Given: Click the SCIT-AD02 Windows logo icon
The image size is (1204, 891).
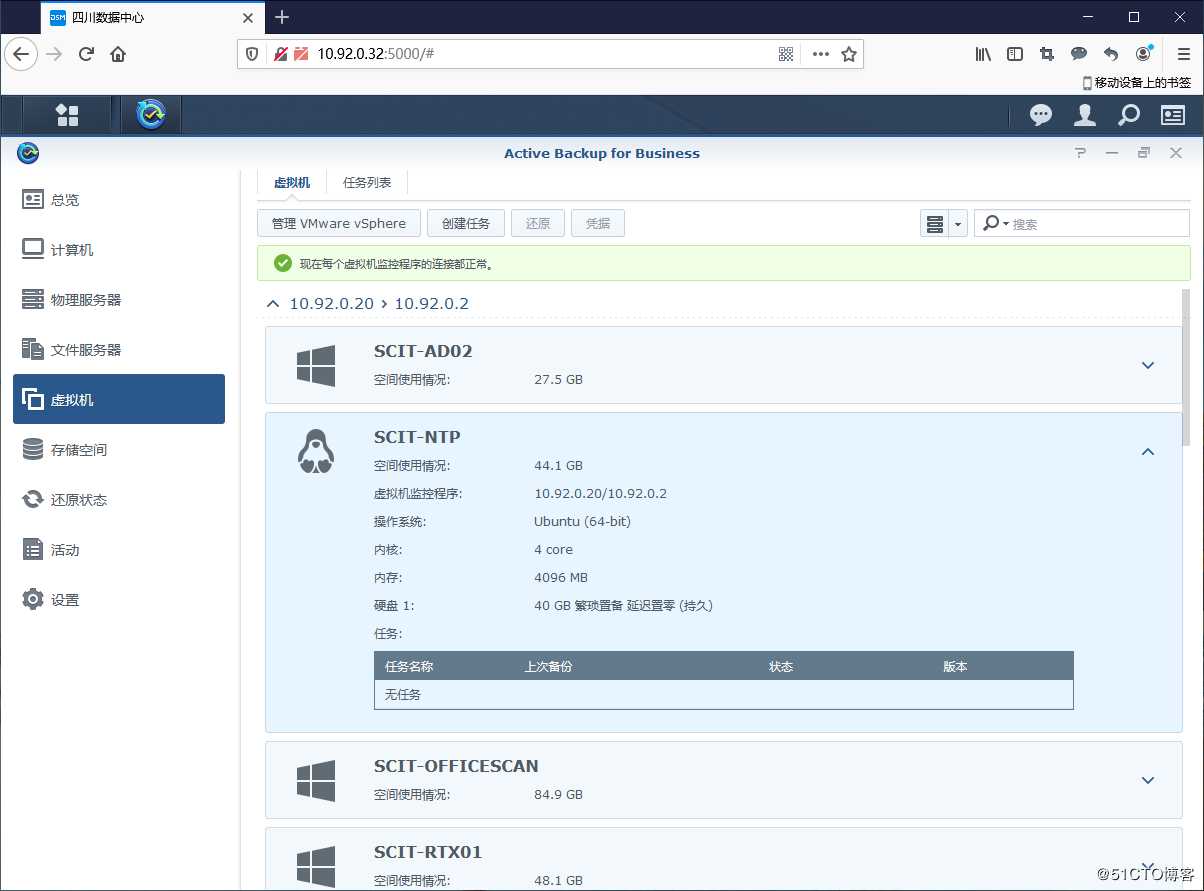Looking at the screenshot, I should point(316,366).
